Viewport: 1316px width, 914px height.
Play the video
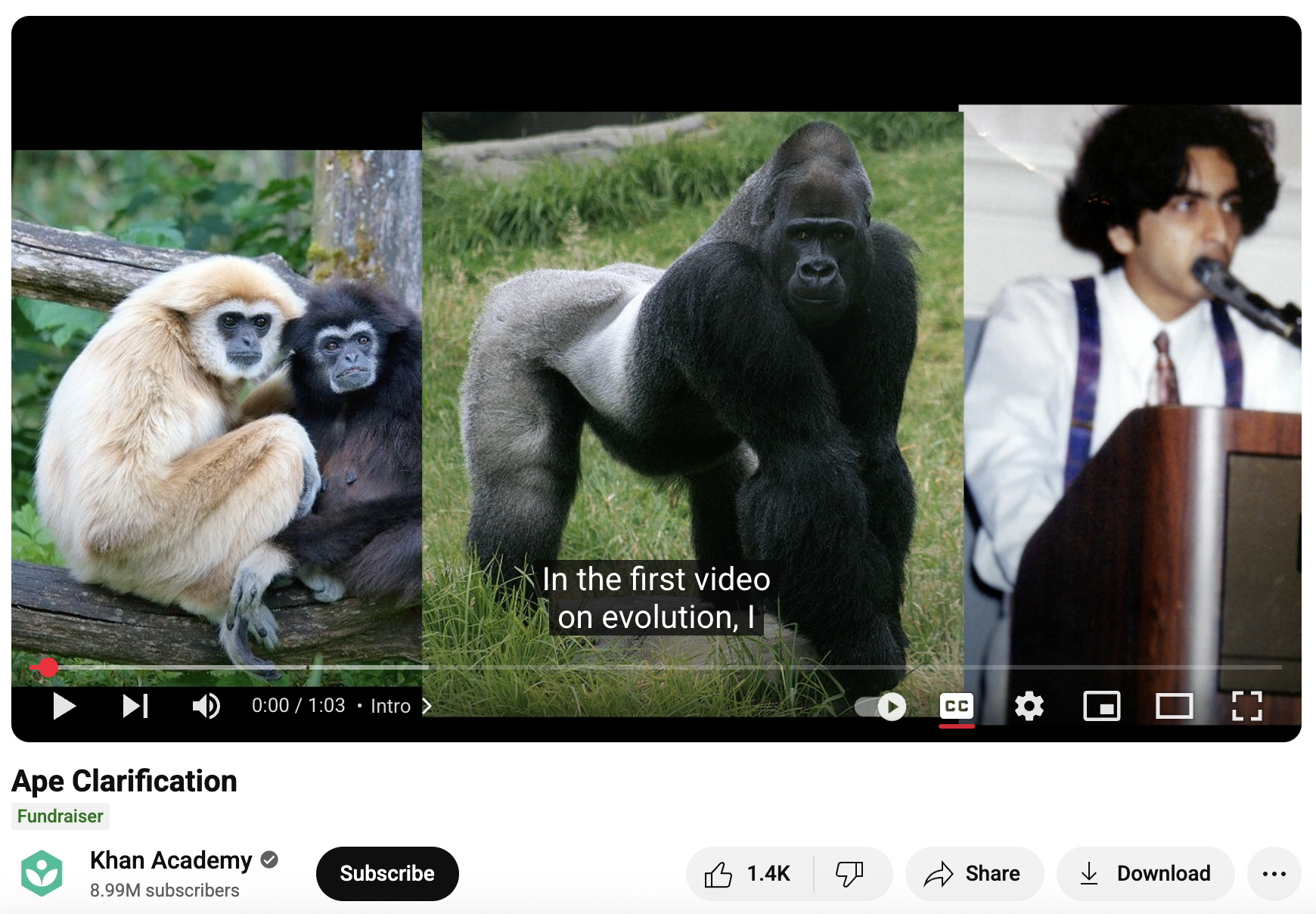click(x=65, y=706)
